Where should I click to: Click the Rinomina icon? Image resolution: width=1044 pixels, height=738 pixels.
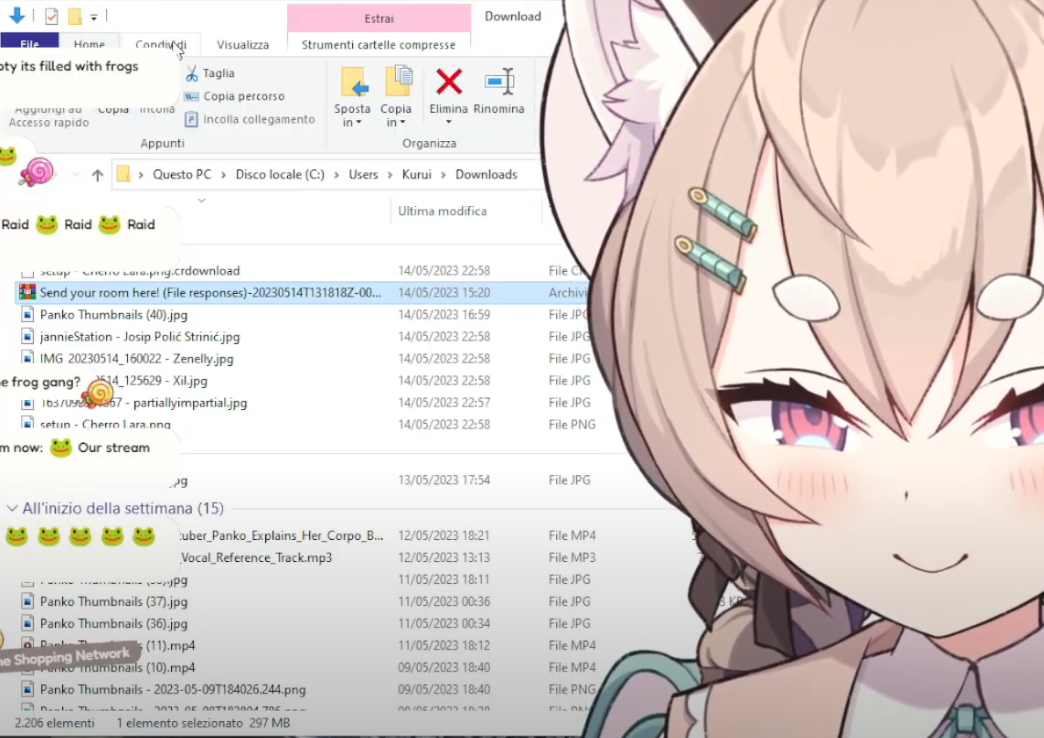tap(499, 81)
